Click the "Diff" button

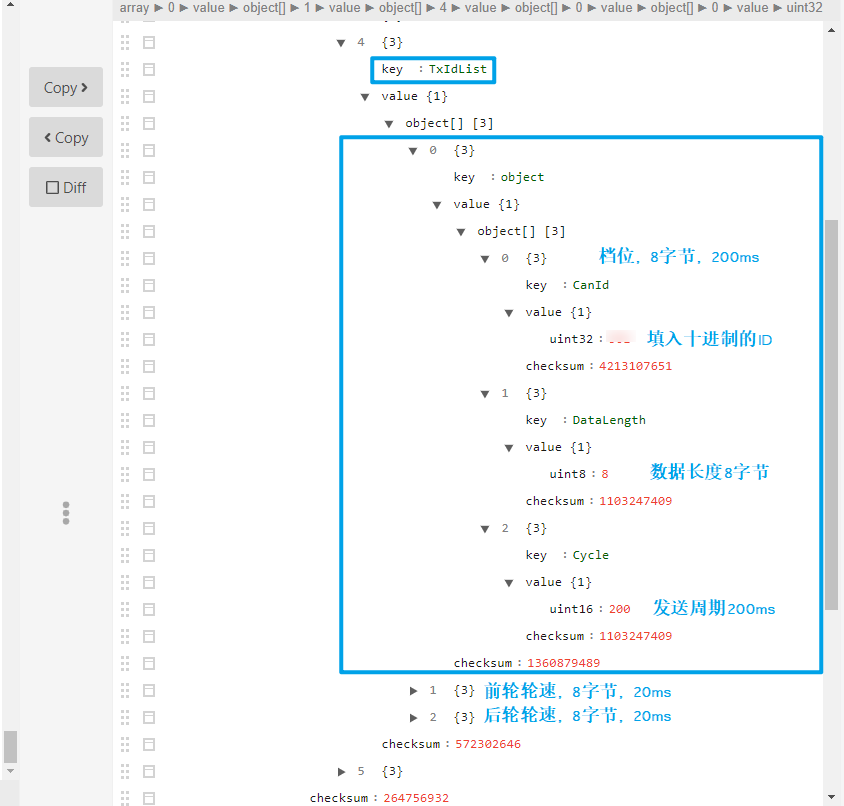(x=65, y=187)
